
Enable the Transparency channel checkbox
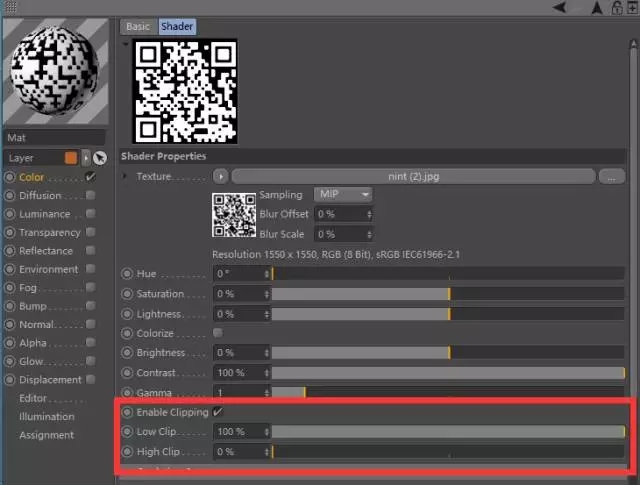91,232
